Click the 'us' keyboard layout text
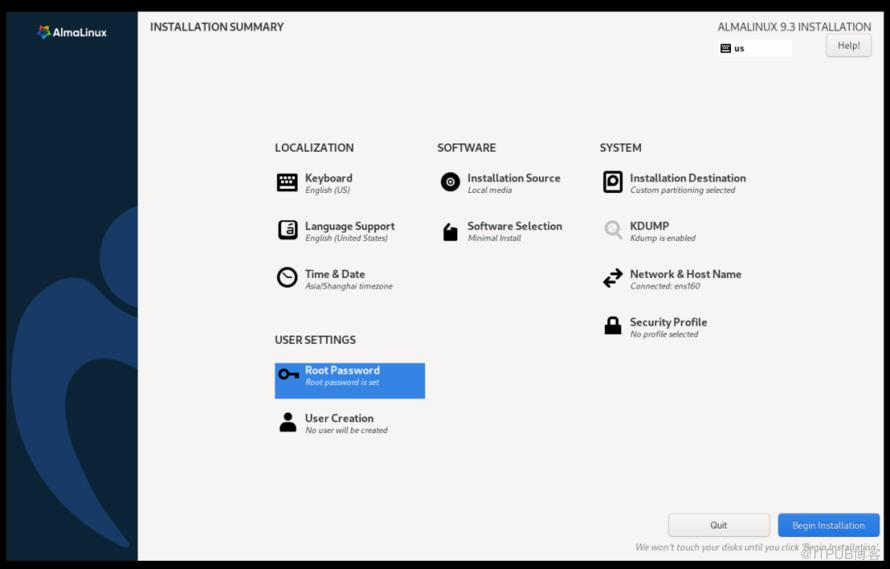 point(739,49)
